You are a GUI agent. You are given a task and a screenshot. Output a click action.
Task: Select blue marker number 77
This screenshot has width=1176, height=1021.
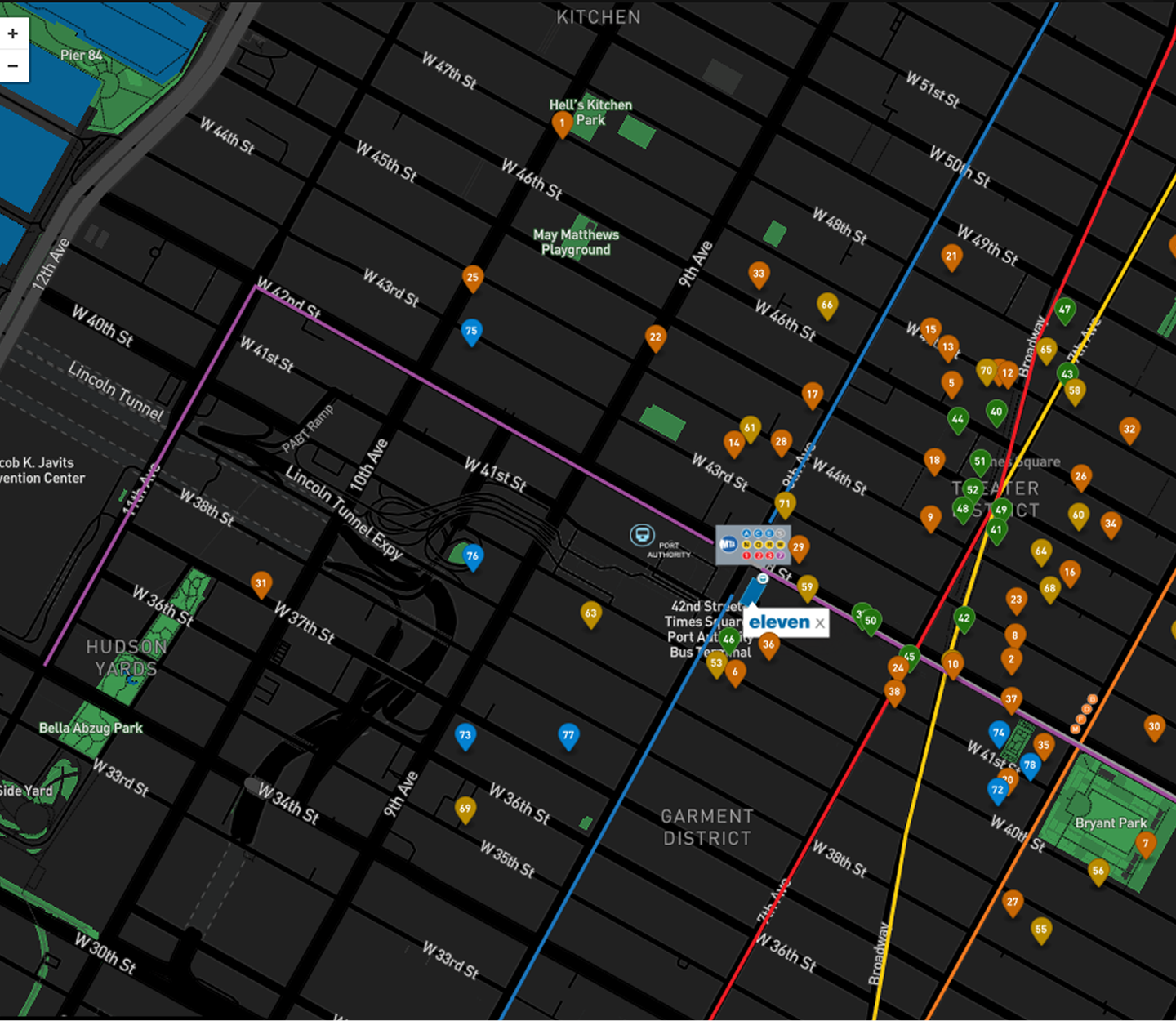[568, 735]
